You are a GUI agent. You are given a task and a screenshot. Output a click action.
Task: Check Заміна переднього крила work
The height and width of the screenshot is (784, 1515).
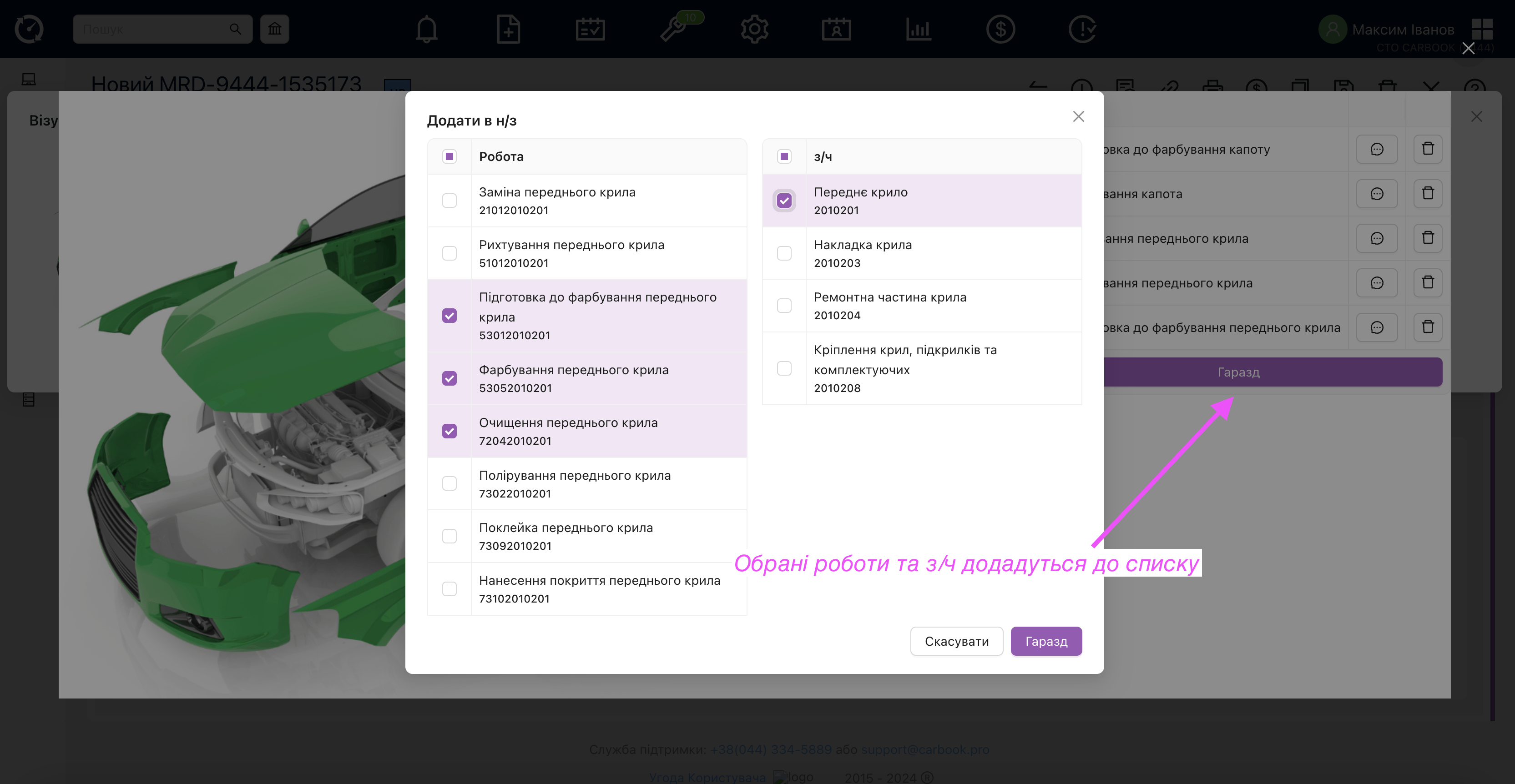449,201
